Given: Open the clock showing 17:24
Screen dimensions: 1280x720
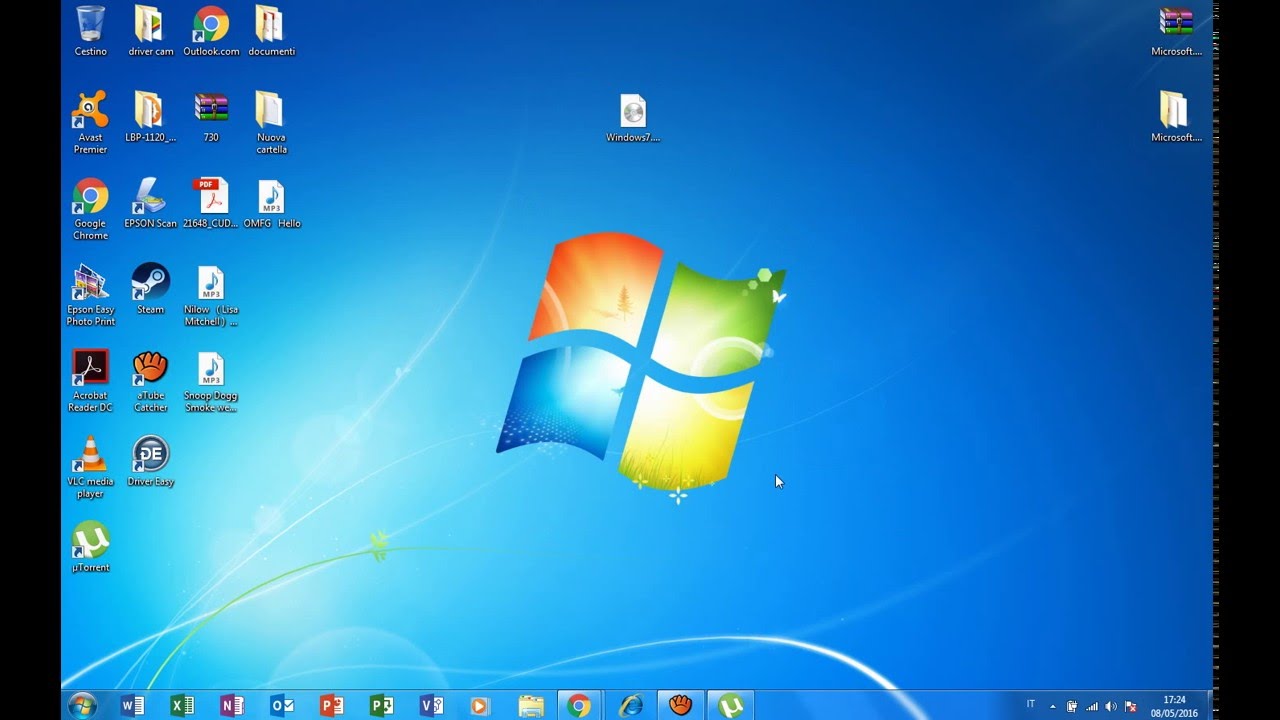Looking at the screenshot, I should [1175, 706].
